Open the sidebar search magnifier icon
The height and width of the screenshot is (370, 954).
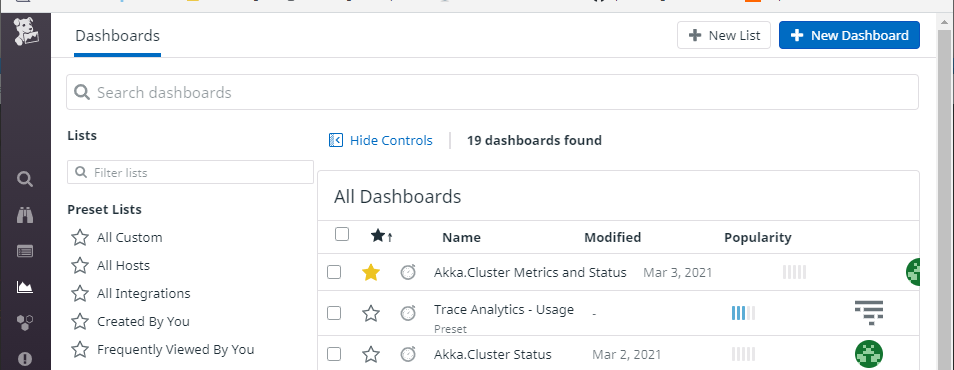[25, 179]
